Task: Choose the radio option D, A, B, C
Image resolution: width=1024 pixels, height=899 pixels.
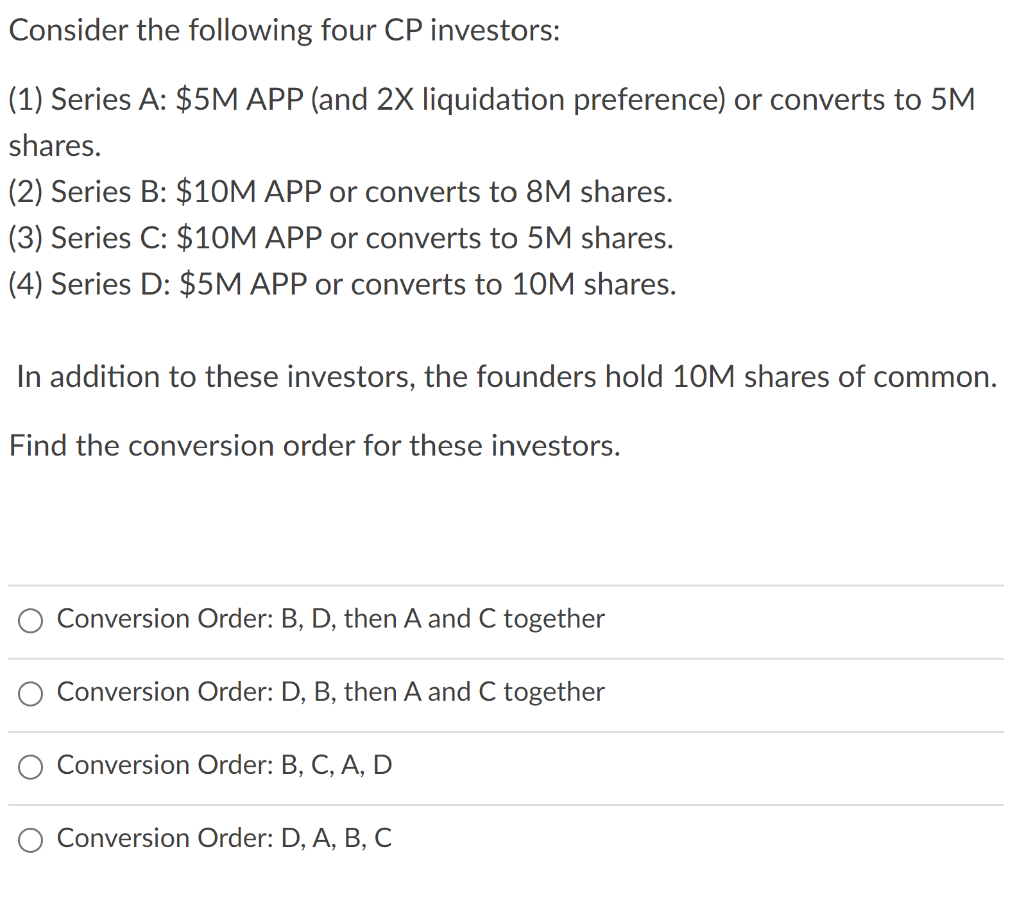Action: coord(31,840)
